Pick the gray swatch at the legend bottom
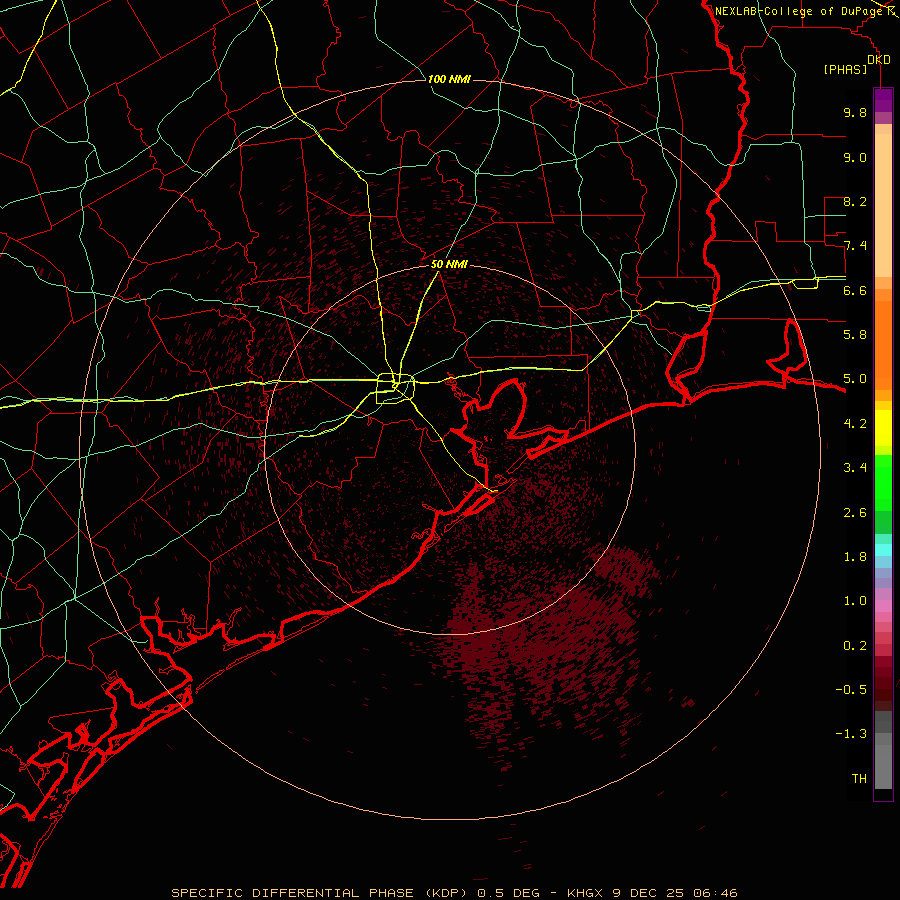This screenshot has width=900, height=900. coord(883,766)
